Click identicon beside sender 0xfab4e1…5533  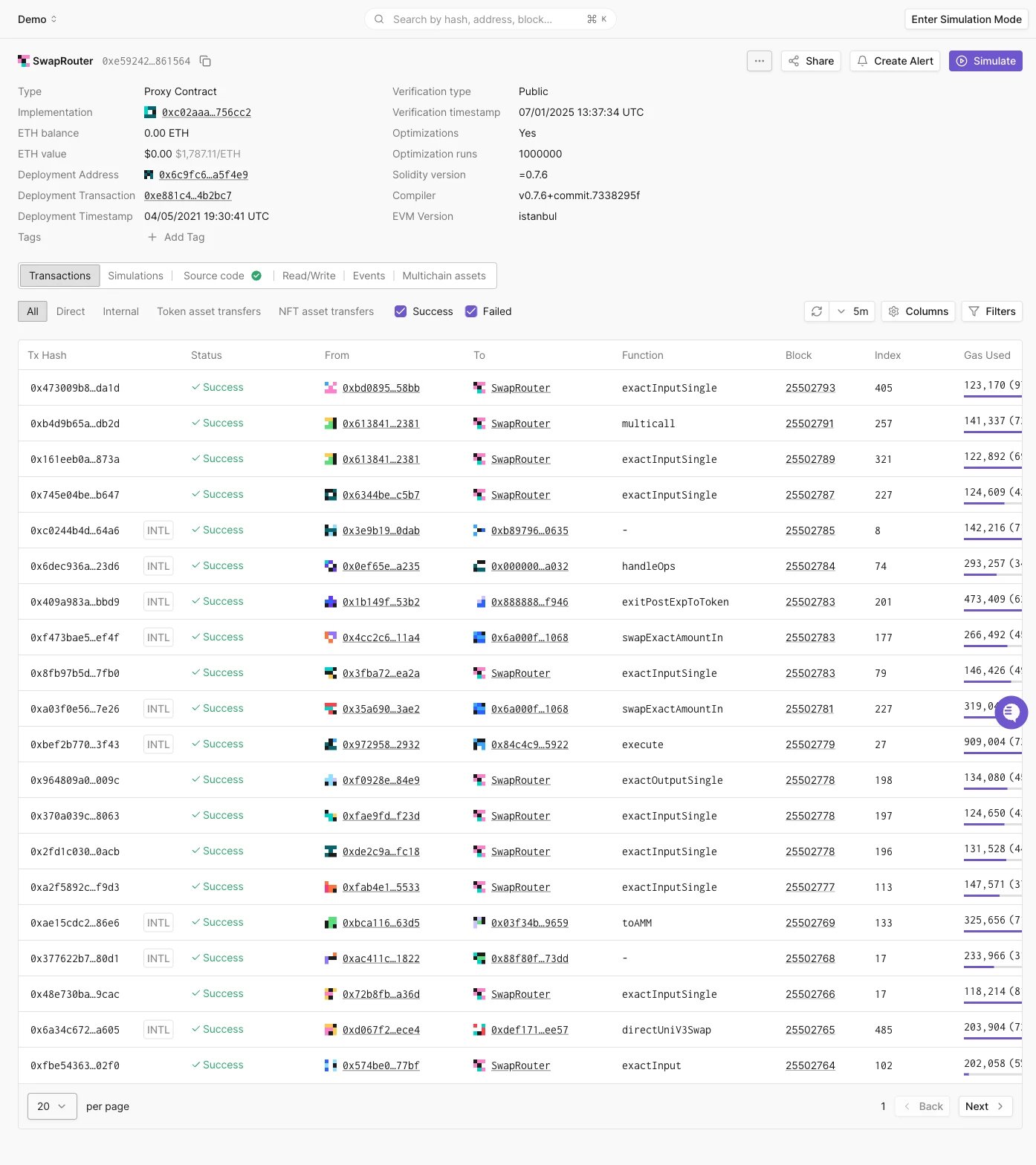click(x=331, y=887)
